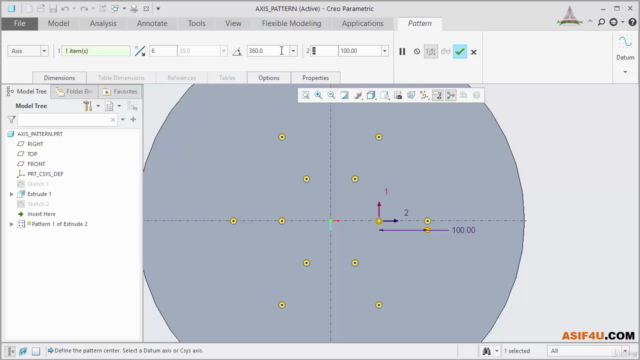Switch to the Analysis ribbon tab
Viewport: 640px width, 360px height.
click(x=103, y=23)
